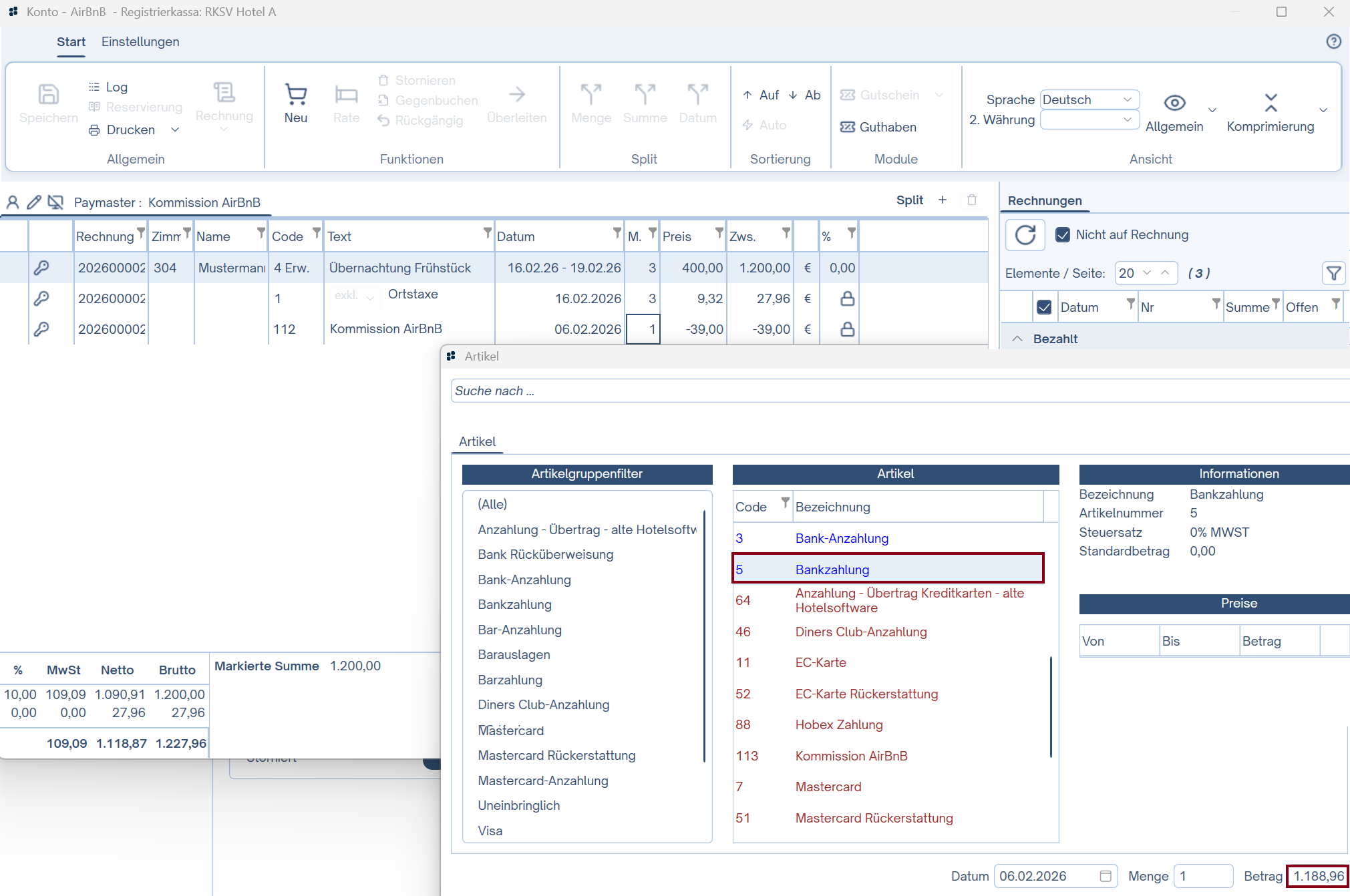Viewport: 1350px width, 896px height.
Task: Collapse the Bezahlt group
Action: (x=1017, y=339)
